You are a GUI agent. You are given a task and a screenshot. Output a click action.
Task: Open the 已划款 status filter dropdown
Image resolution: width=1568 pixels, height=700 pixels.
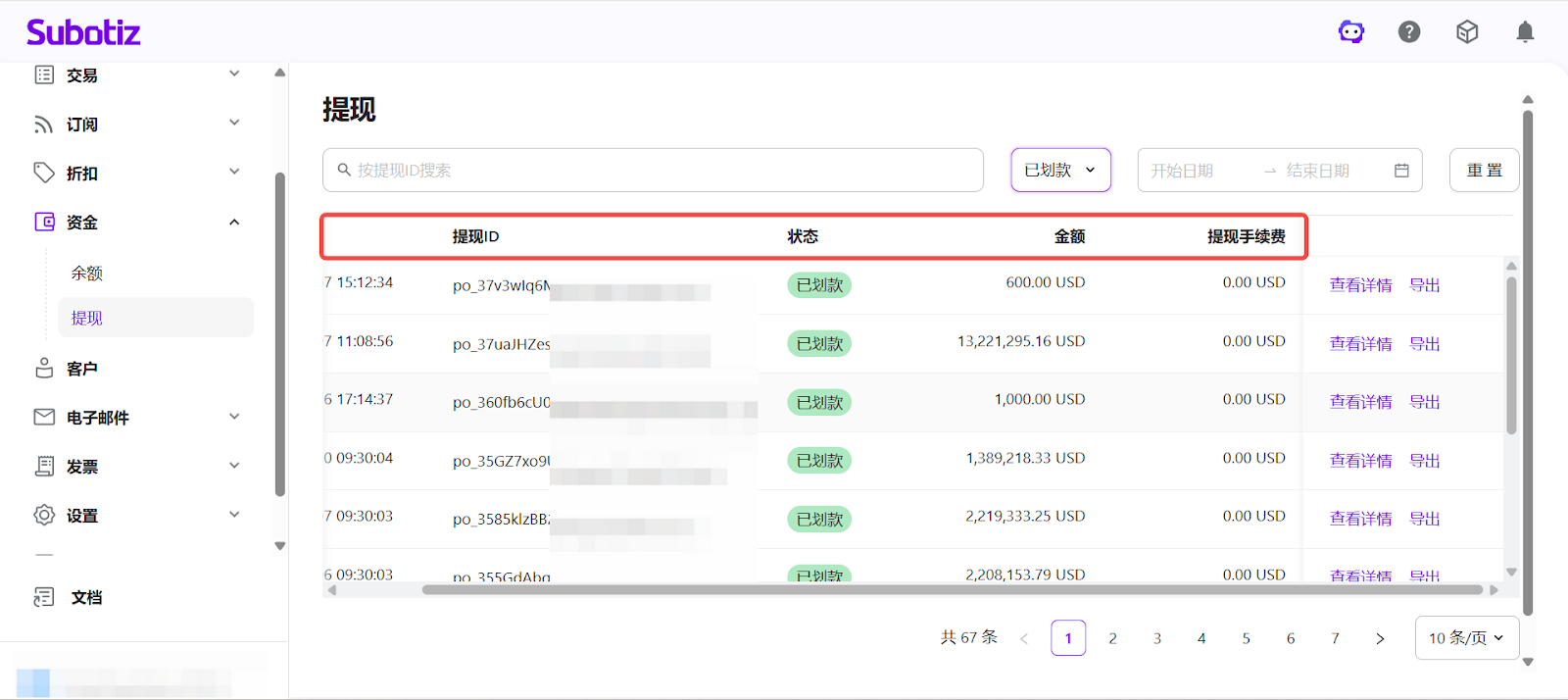pos(1060,171)
